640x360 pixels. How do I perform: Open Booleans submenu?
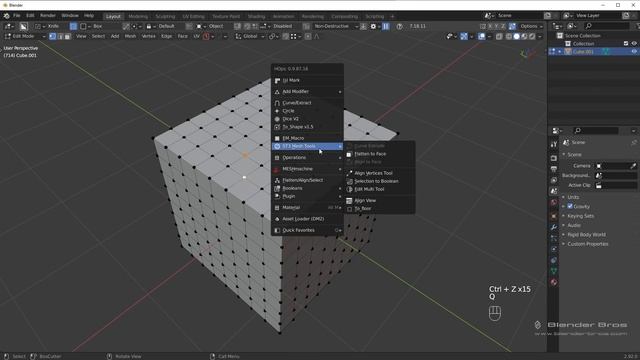[307, 188]
